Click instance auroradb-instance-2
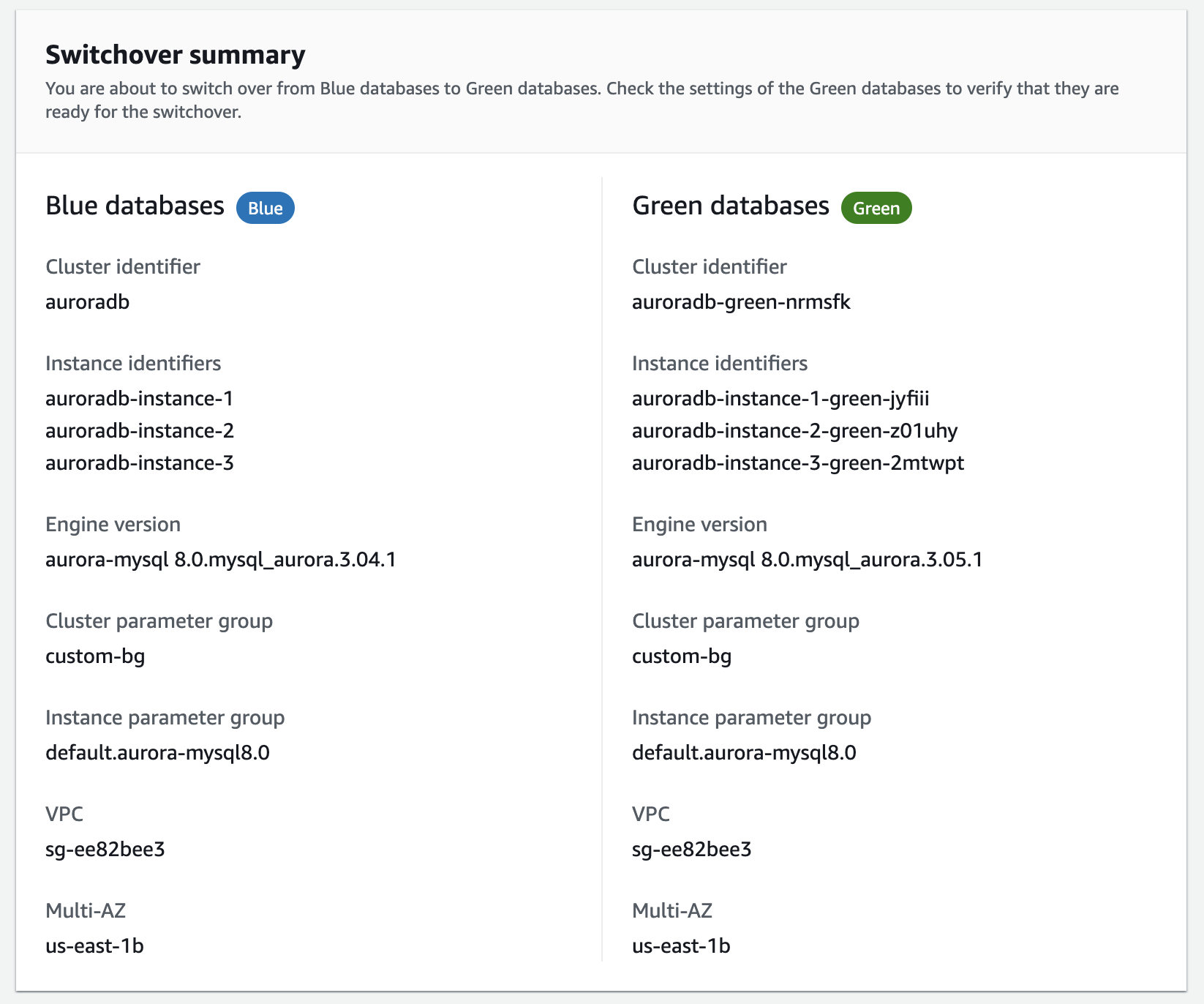 [x=140, y=430]
